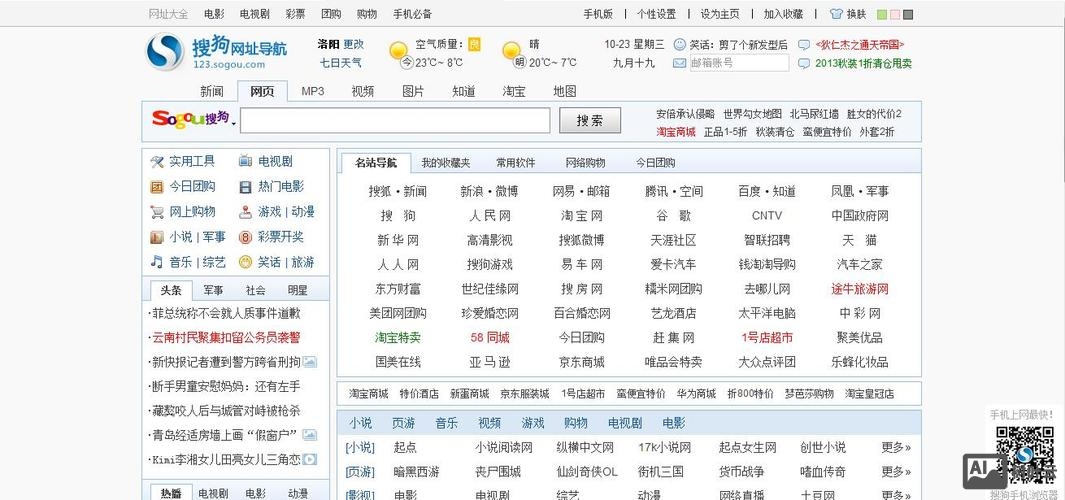Viewport: 1065px width, 500px height.
Task: Click picture icon beside 新快报记者 headline
Action: coord(310,362)
